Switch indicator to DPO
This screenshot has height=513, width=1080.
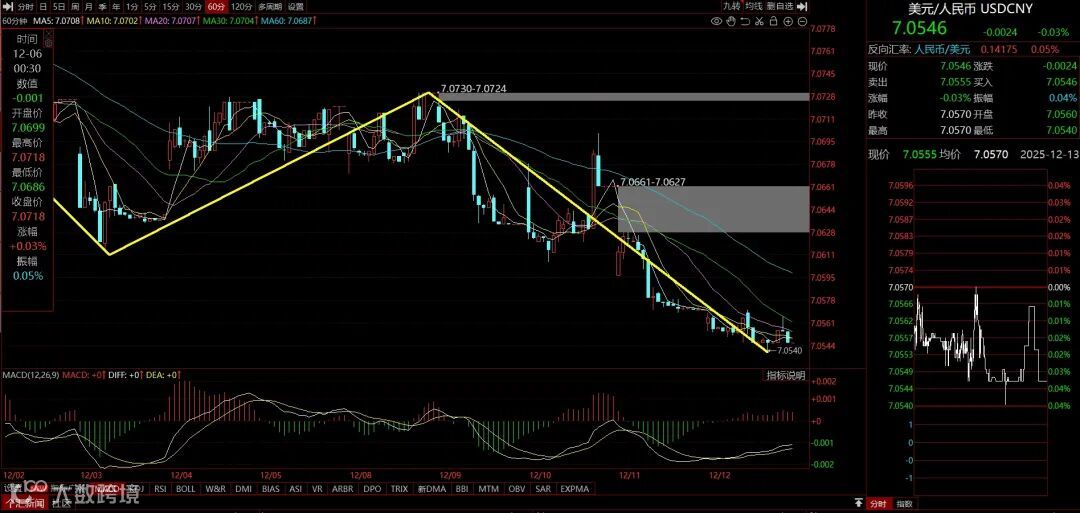click(372, 489)
